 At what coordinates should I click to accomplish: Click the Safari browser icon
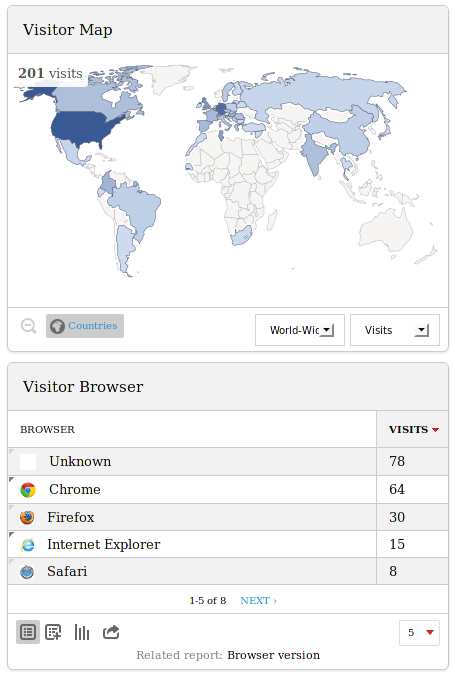pos(27,572)
